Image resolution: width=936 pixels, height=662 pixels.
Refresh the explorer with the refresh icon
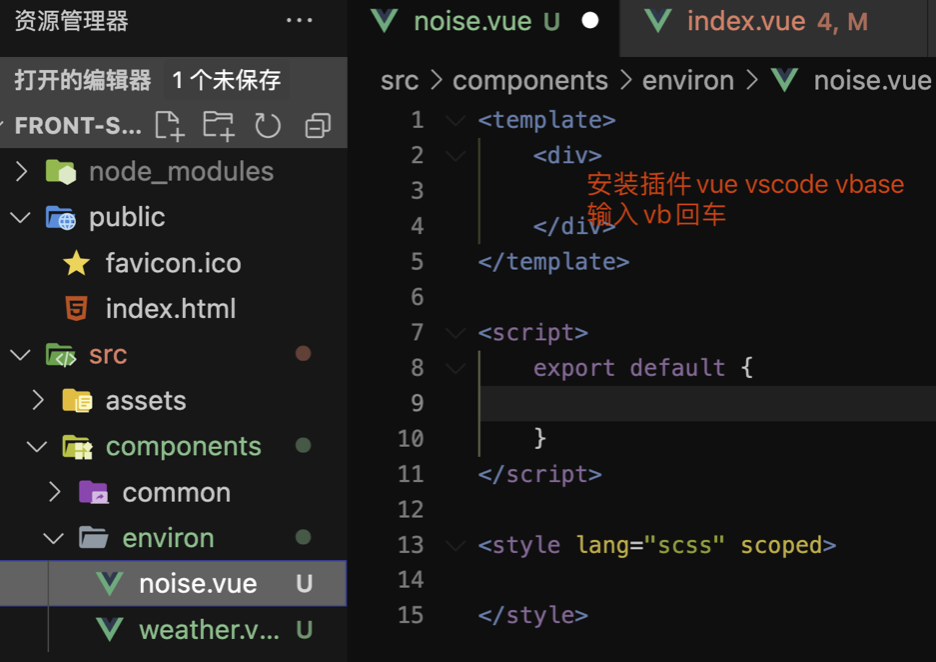coord(267,125)
